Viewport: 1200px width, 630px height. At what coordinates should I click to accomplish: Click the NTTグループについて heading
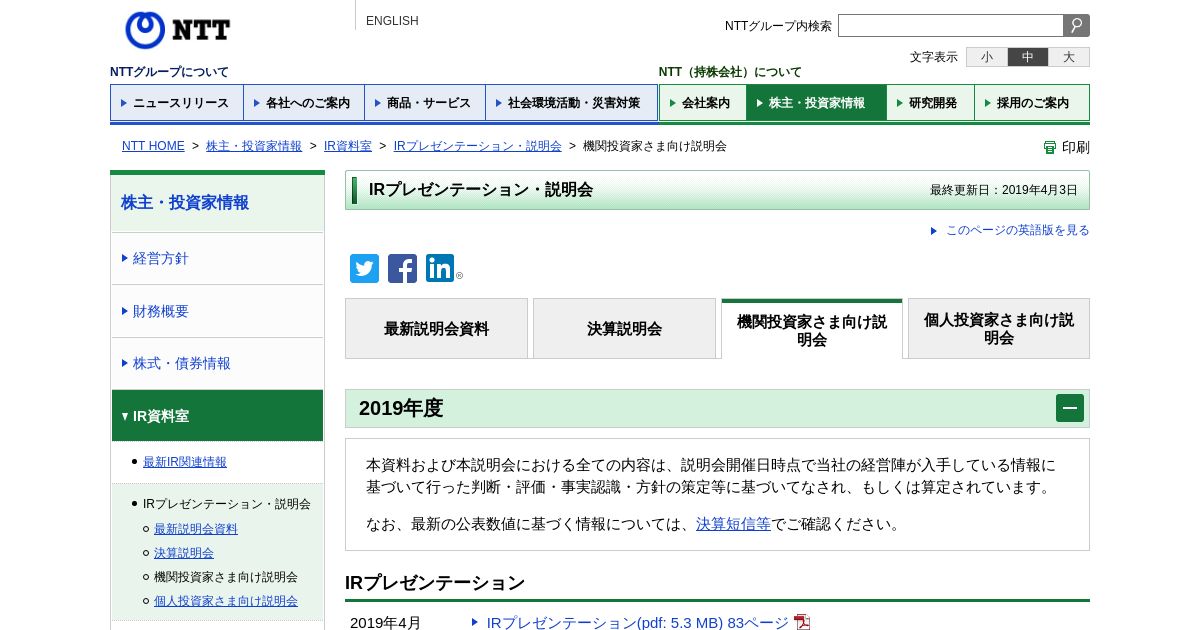coord(169,72)
